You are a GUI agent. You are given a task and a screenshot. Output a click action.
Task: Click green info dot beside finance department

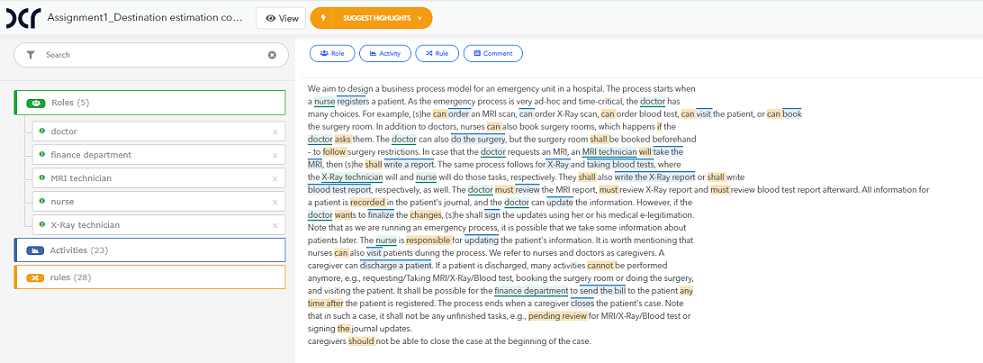(x=42, y=155)
